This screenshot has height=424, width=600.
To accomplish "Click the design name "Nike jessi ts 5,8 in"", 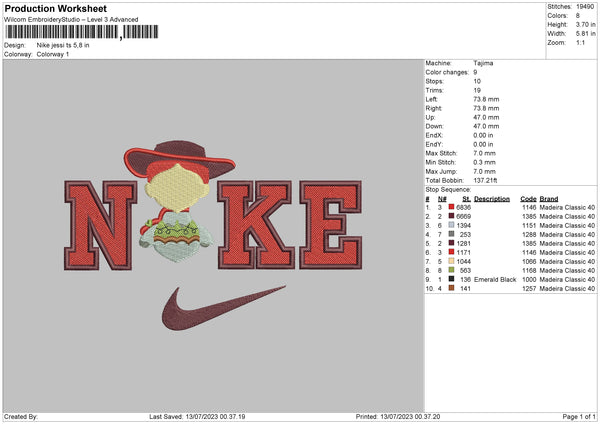I will 63,45.
